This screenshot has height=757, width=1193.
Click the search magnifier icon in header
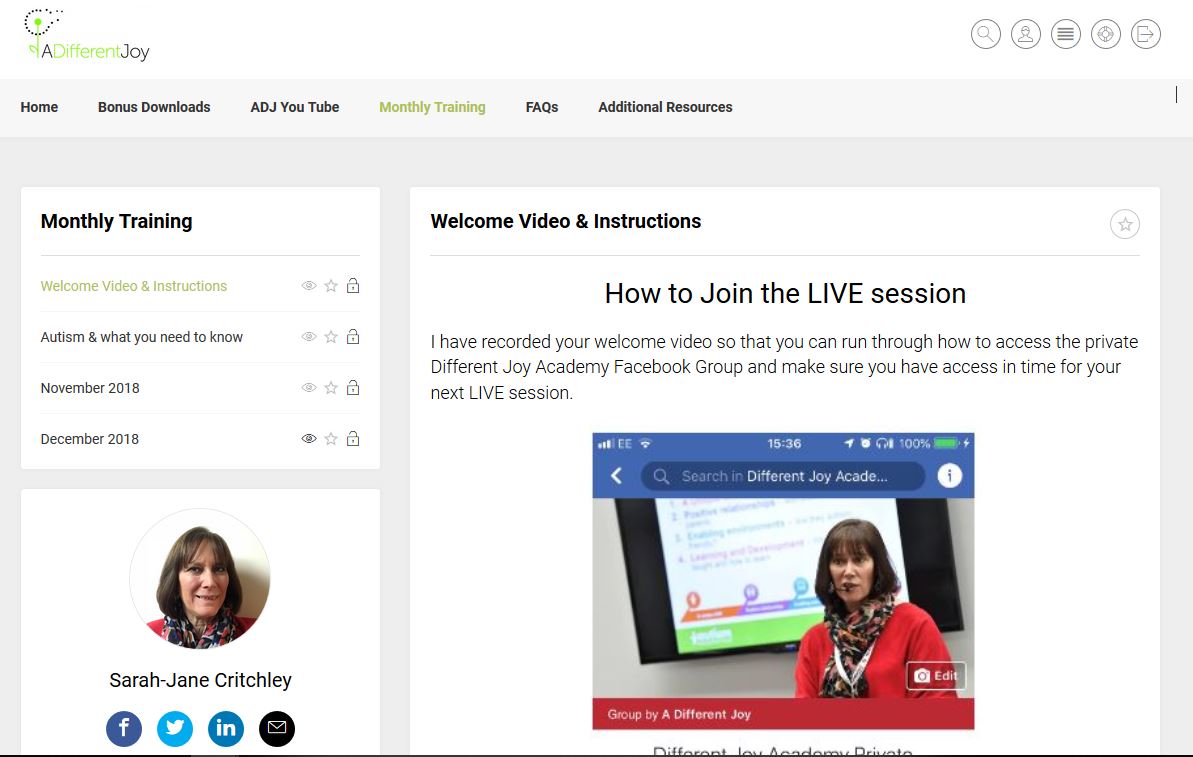pos(985,34)
